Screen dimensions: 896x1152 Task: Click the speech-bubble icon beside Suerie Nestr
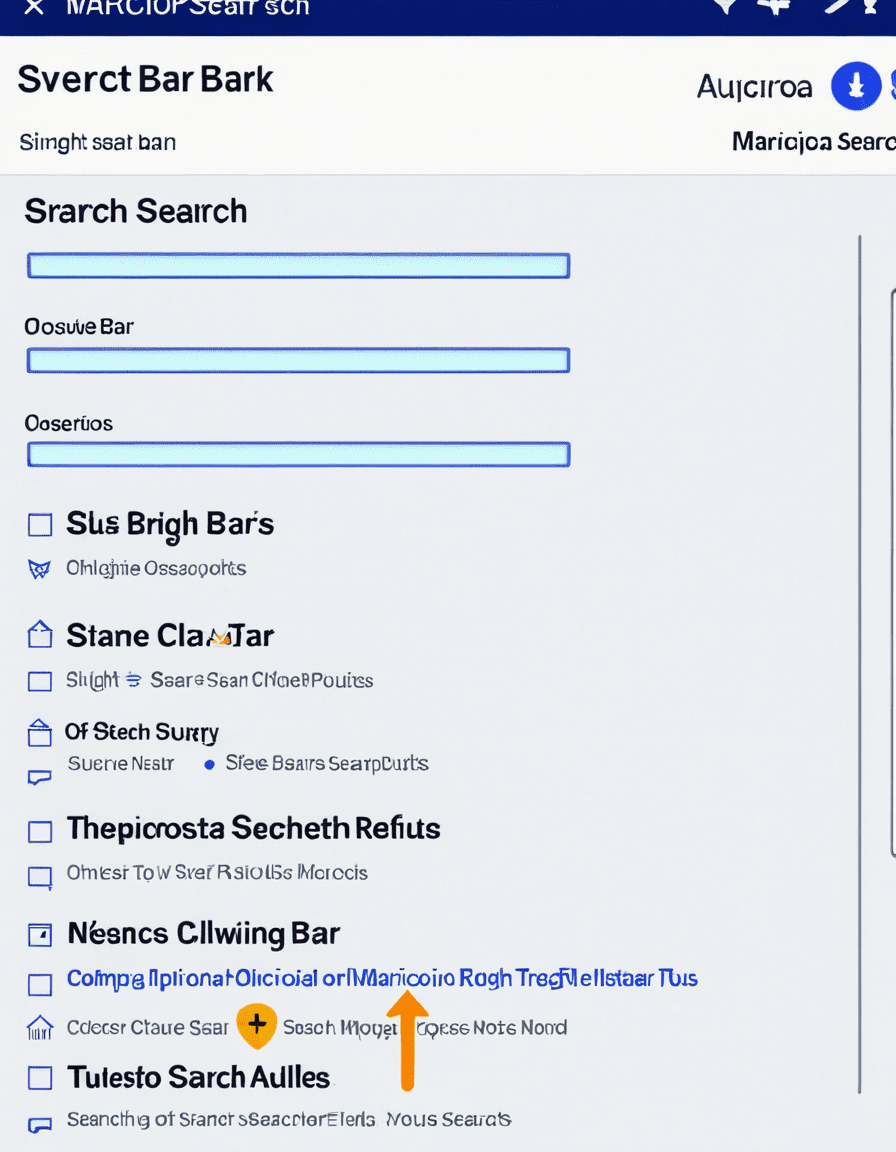tap(40, 777)
